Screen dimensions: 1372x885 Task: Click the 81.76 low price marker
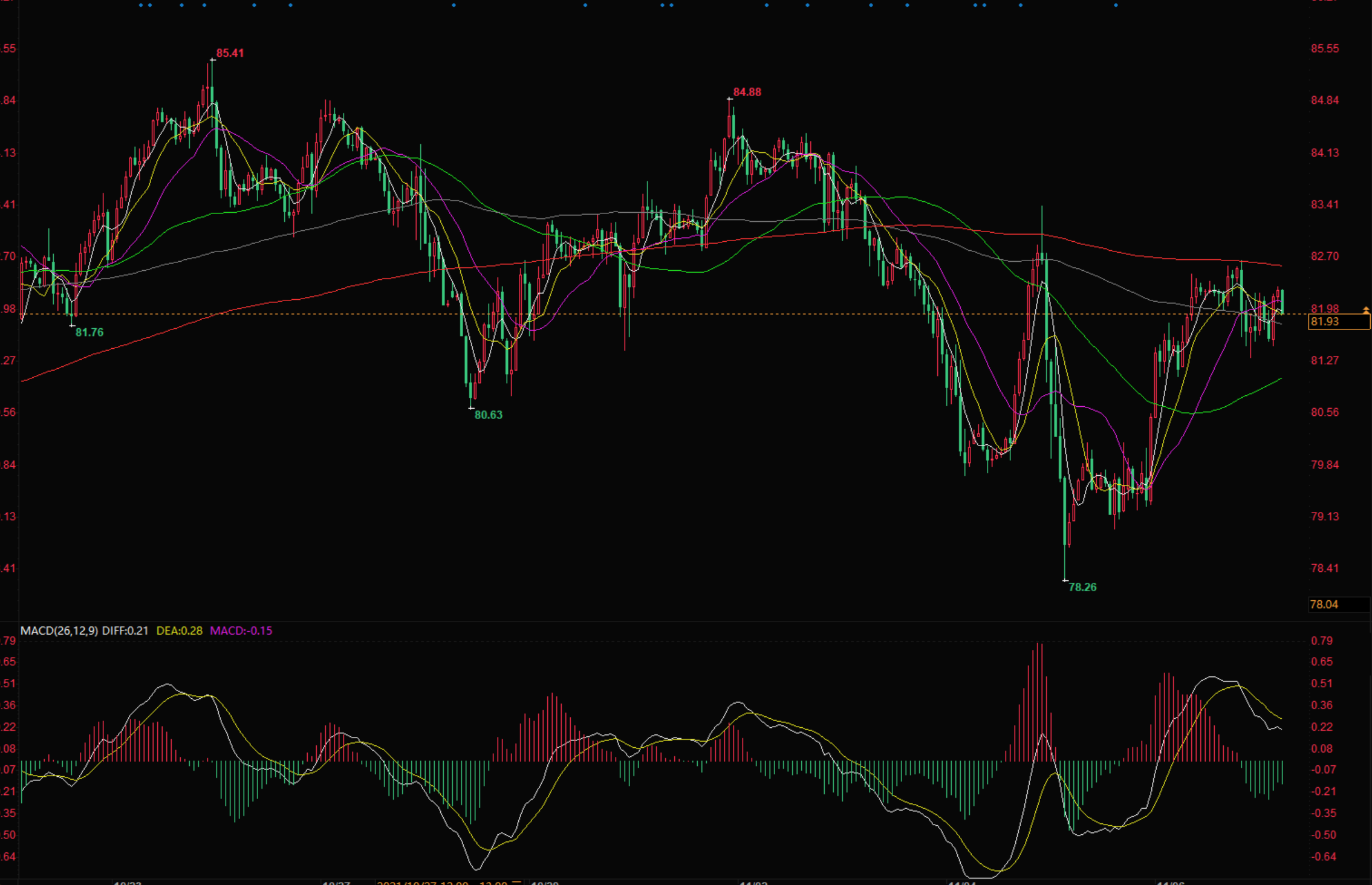(89, 332)
